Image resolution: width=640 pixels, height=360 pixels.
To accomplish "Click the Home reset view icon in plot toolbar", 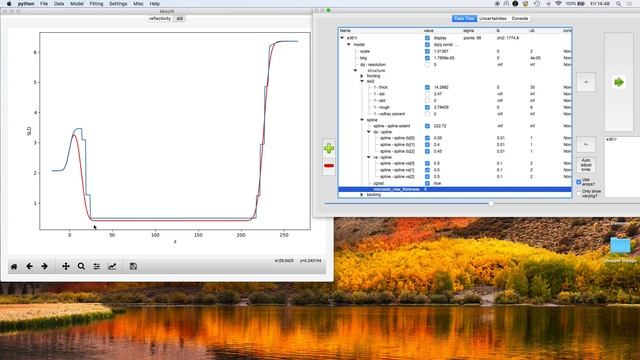I will (14, 267).
